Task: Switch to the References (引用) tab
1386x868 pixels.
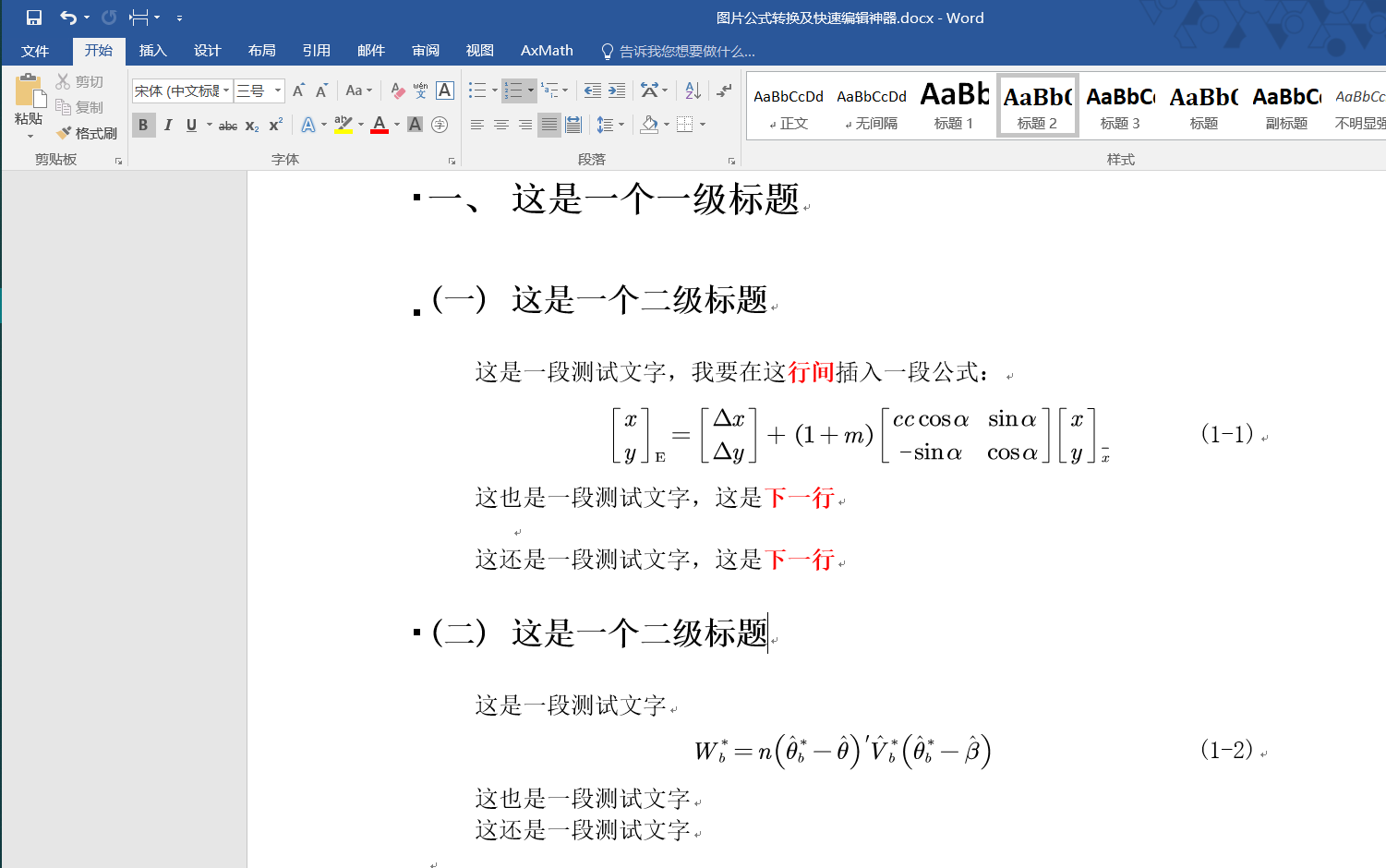Action: [x=316, y=51]
